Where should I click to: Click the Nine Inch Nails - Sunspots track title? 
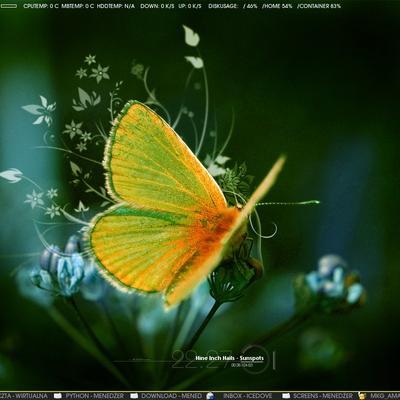coord(229,358)
